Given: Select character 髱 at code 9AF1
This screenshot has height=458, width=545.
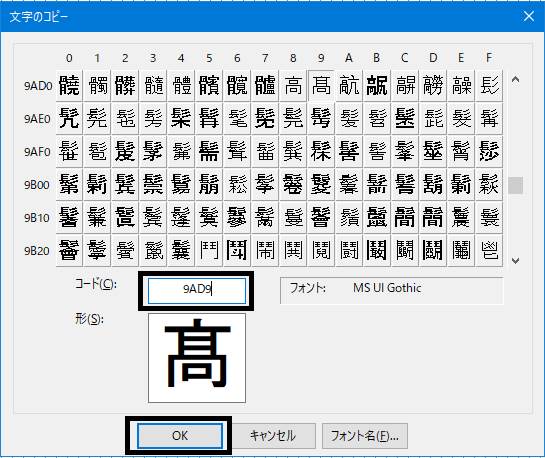Looking at the screenshot, I should [97, 152].
